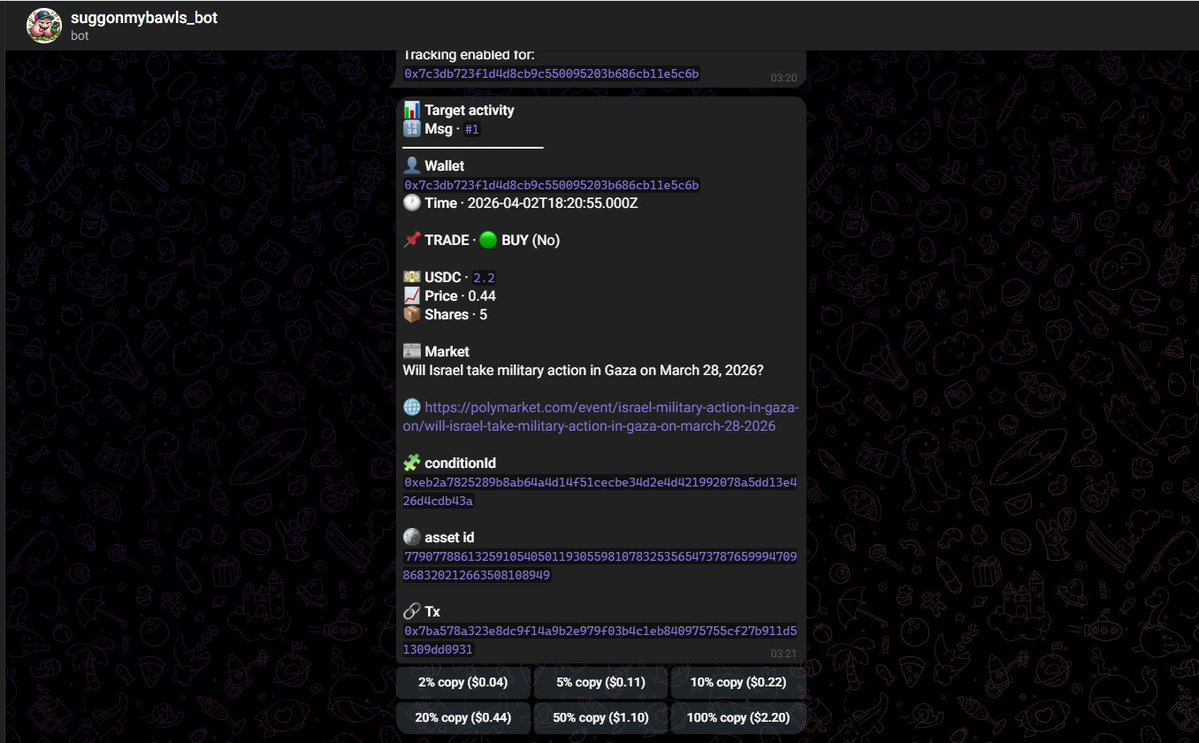This screenshot has width=1199, height=743.
Task: Tap 20% copy ($0.44) button
Action: coord(463,718)
